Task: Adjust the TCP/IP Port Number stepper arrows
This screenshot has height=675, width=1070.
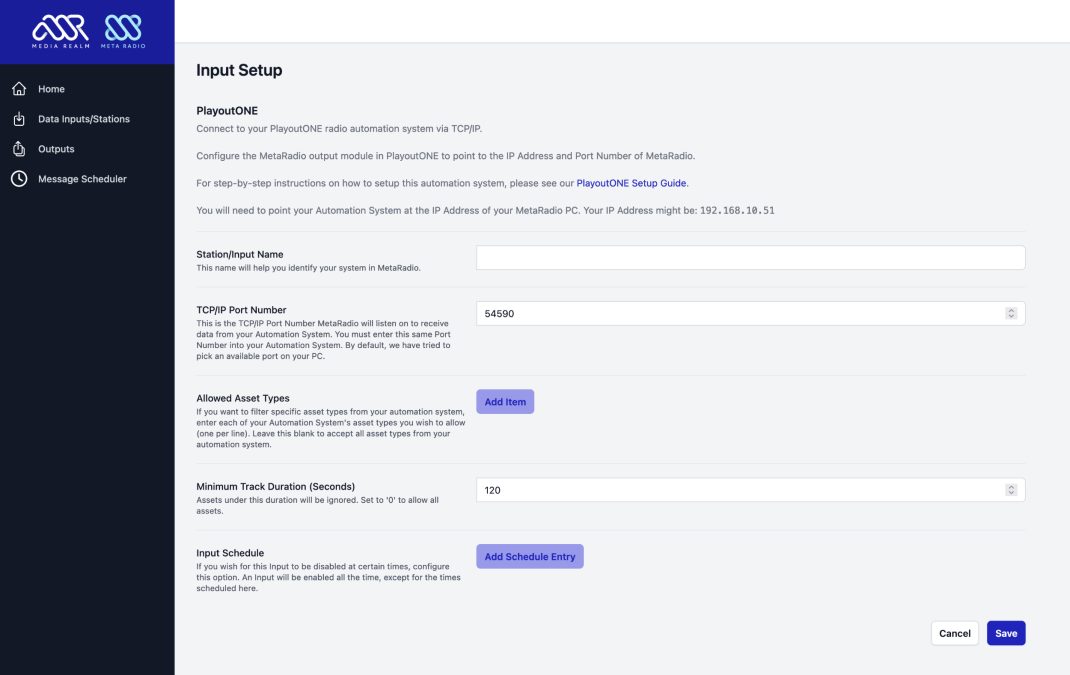Action: (1011, 314)
